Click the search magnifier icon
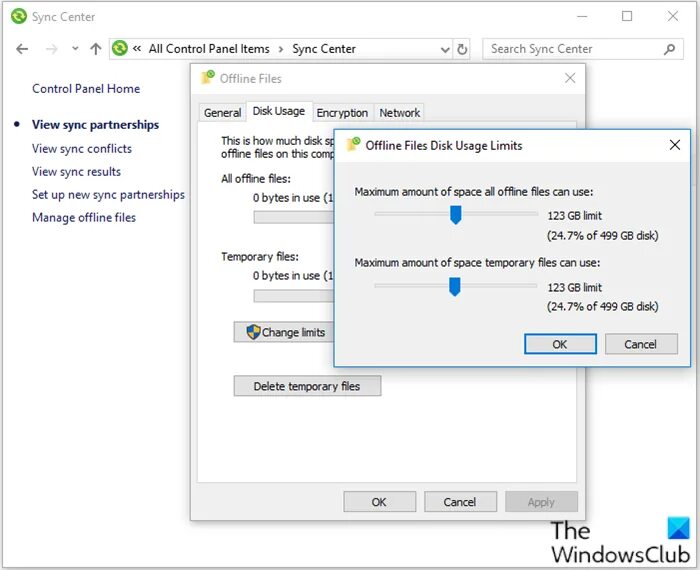The width and height of the screenshot is (700, 570). point(669,49)
